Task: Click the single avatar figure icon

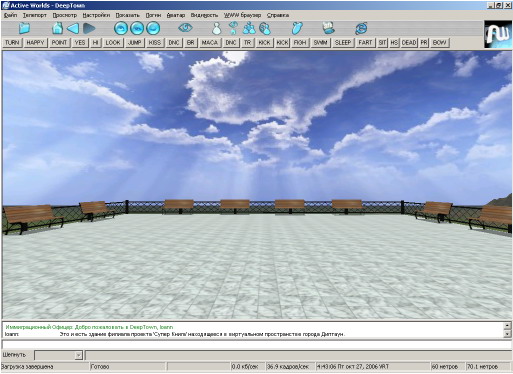Action: pyautogui.click(x=217, y=28)
